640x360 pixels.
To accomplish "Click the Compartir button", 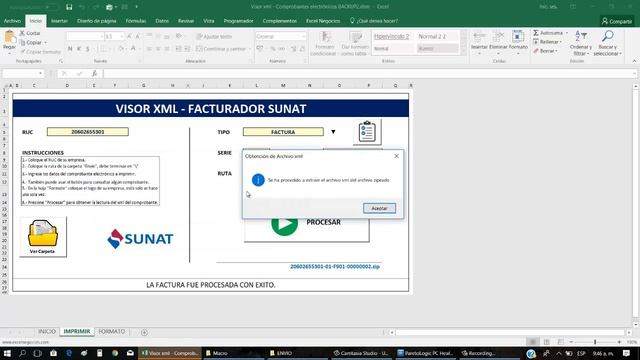I will [x=617, y=21].
